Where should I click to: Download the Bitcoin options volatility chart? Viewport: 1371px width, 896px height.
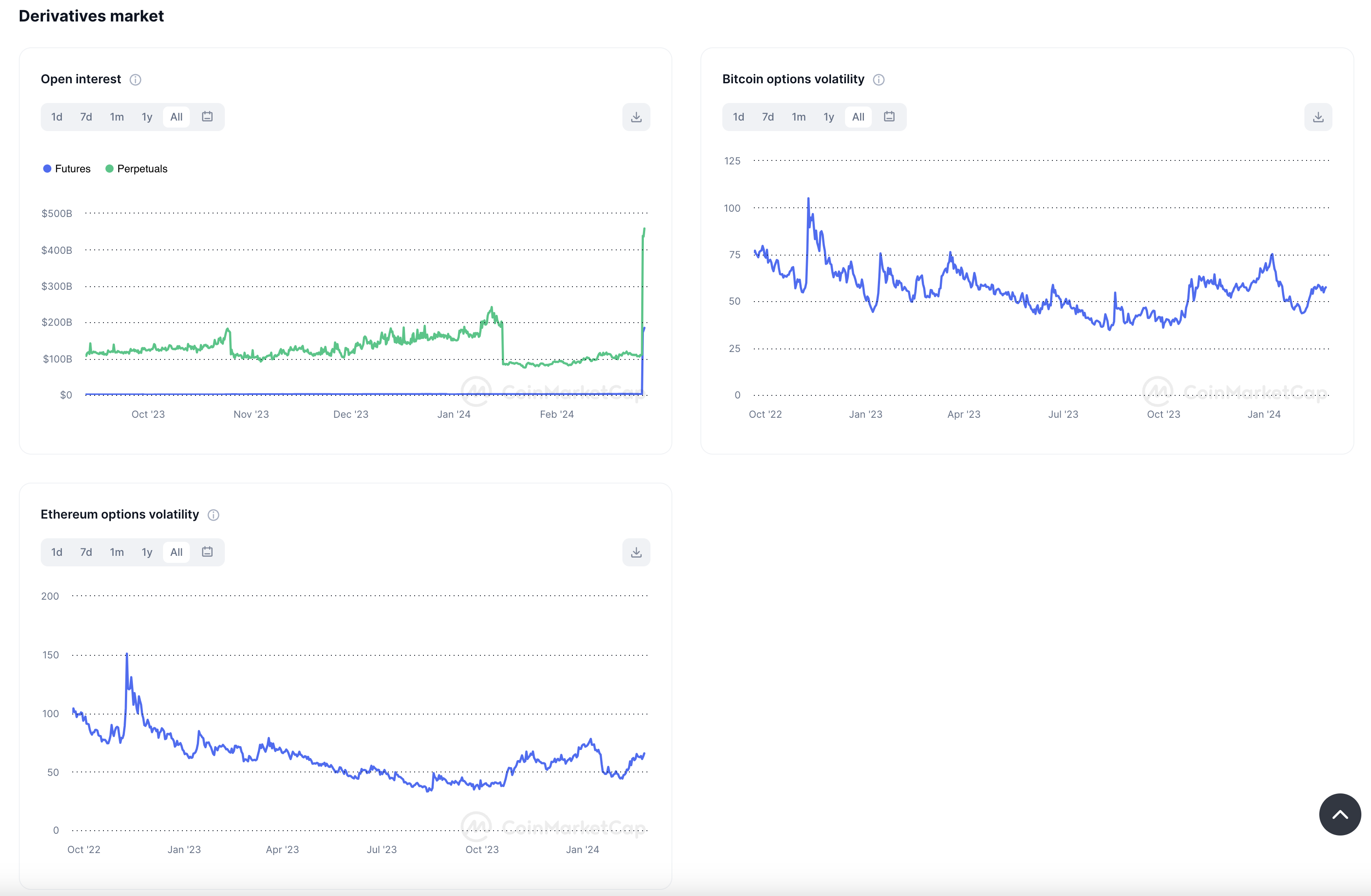[x=1318, y=117]
